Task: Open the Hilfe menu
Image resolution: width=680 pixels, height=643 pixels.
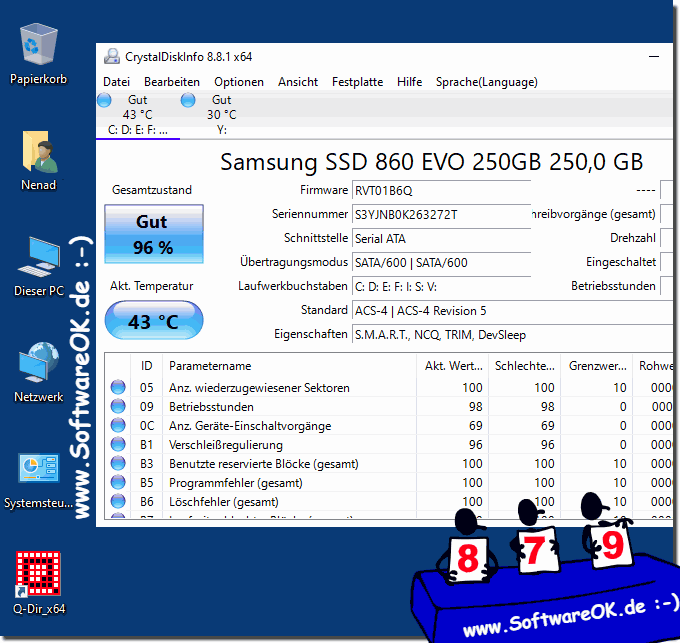Action: pyautogui.click(x=409, y=82)
